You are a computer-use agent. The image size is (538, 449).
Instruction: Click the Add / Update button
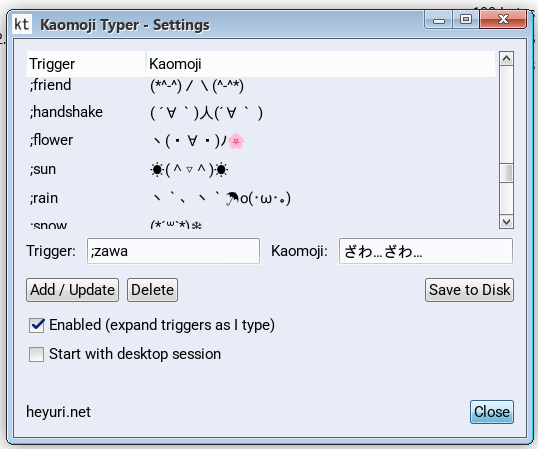(72, 290)
